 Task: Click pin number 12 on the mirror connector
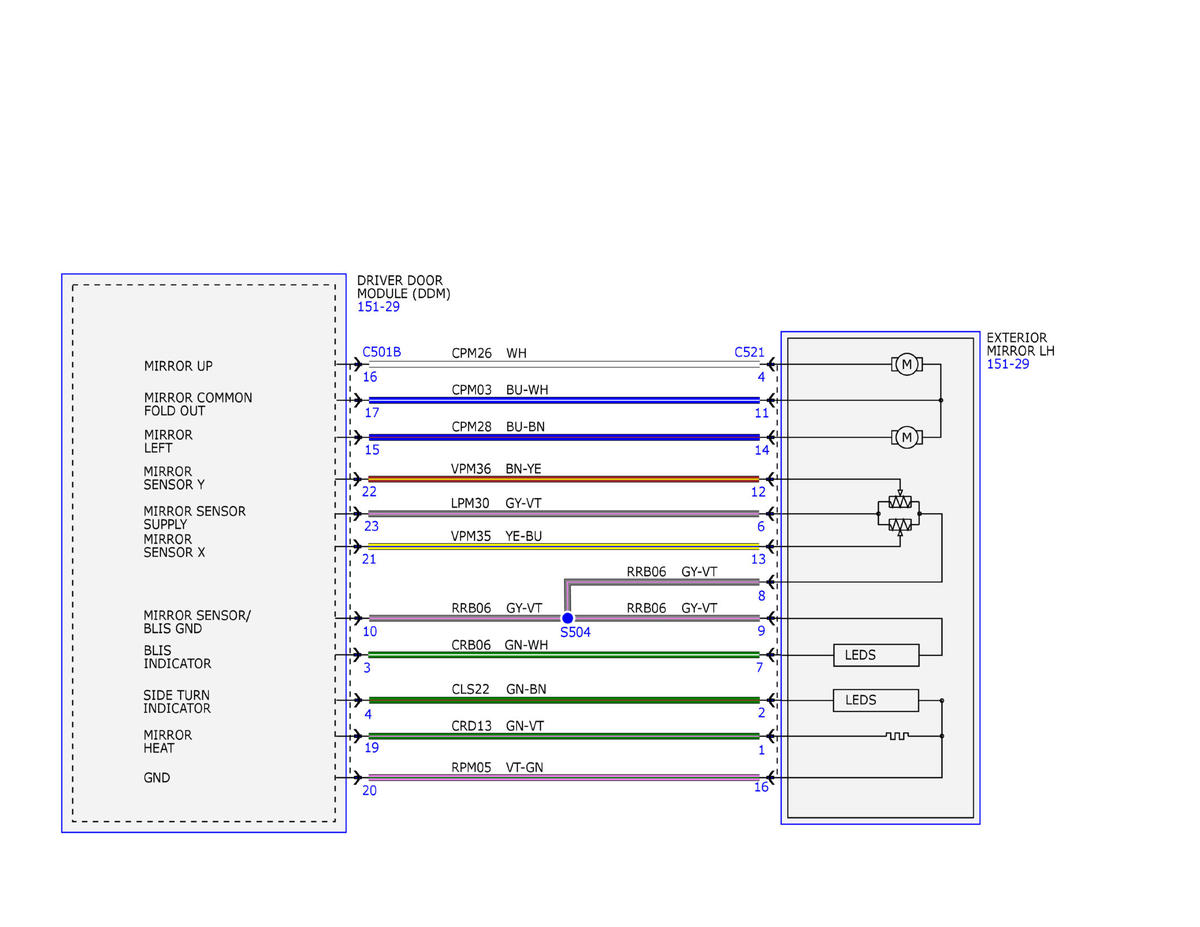(x=758, y=491)
